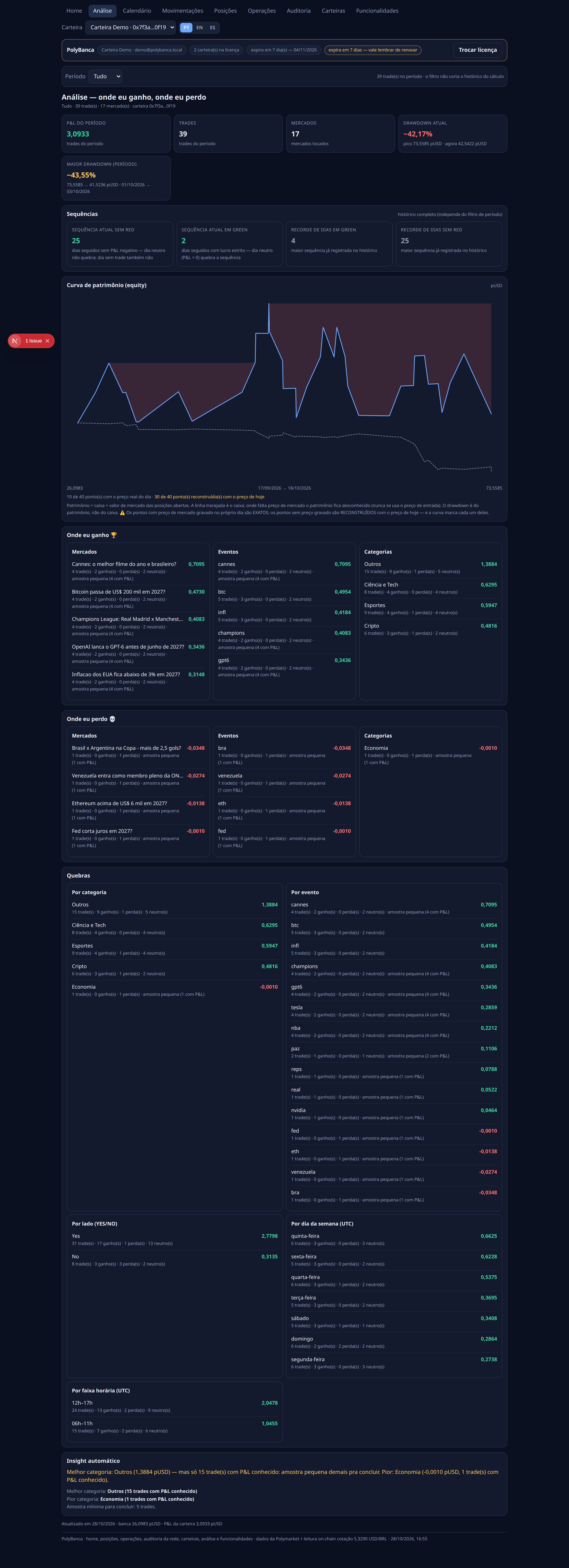Dismiss the 1 Issue badge with the X

coord(47,341)
